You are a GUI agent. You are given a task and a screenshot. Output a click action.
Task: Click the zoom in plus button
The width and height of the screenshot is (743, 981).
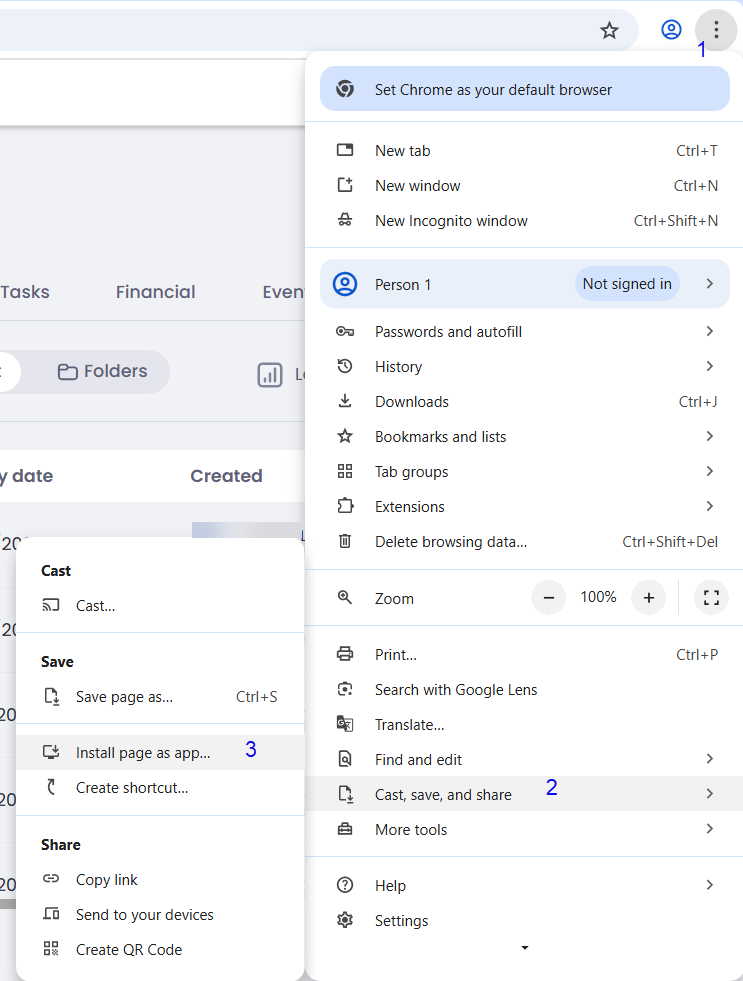(x=648, y=598)
